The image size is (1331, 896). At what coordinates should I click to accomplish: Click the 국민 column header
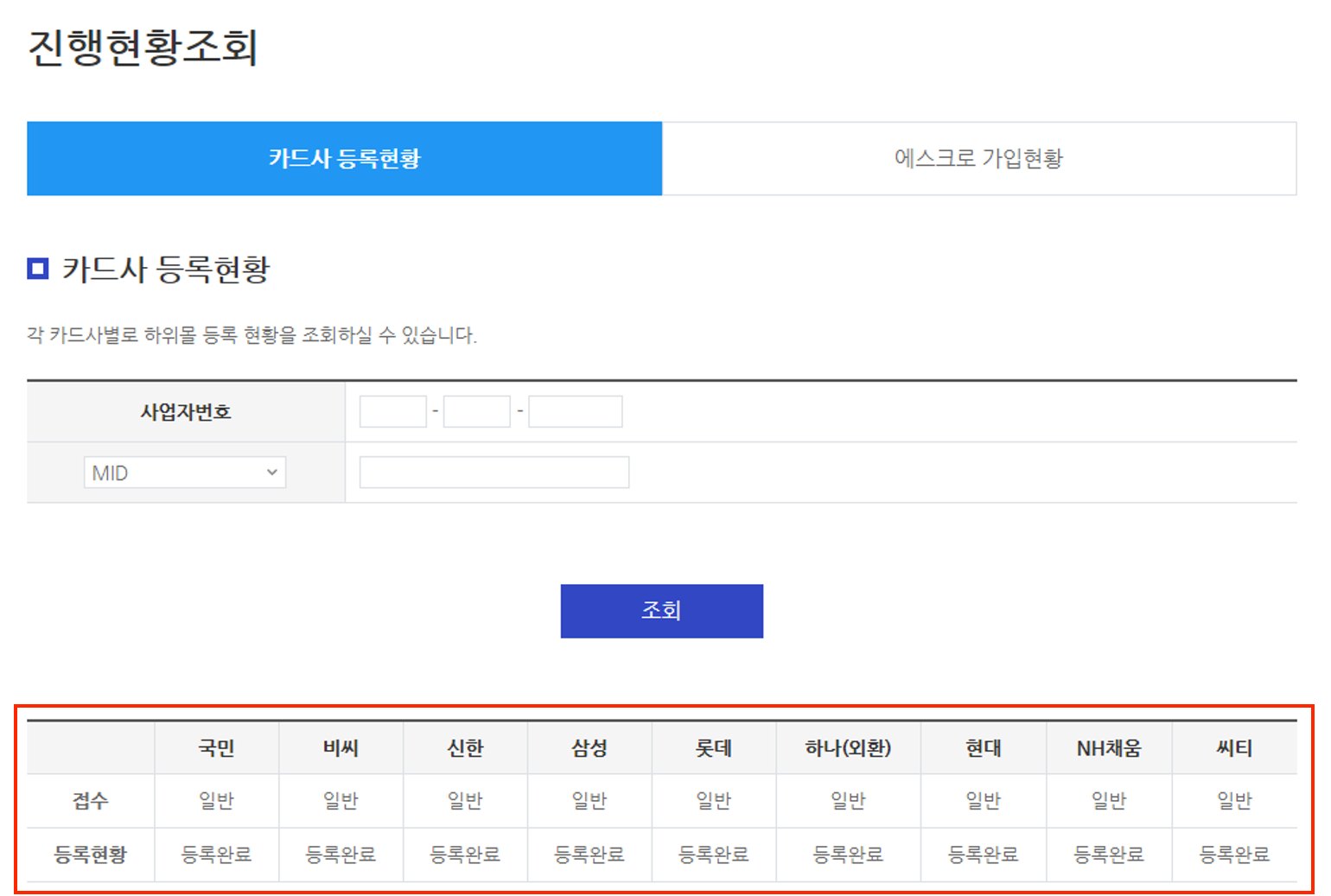216,748
